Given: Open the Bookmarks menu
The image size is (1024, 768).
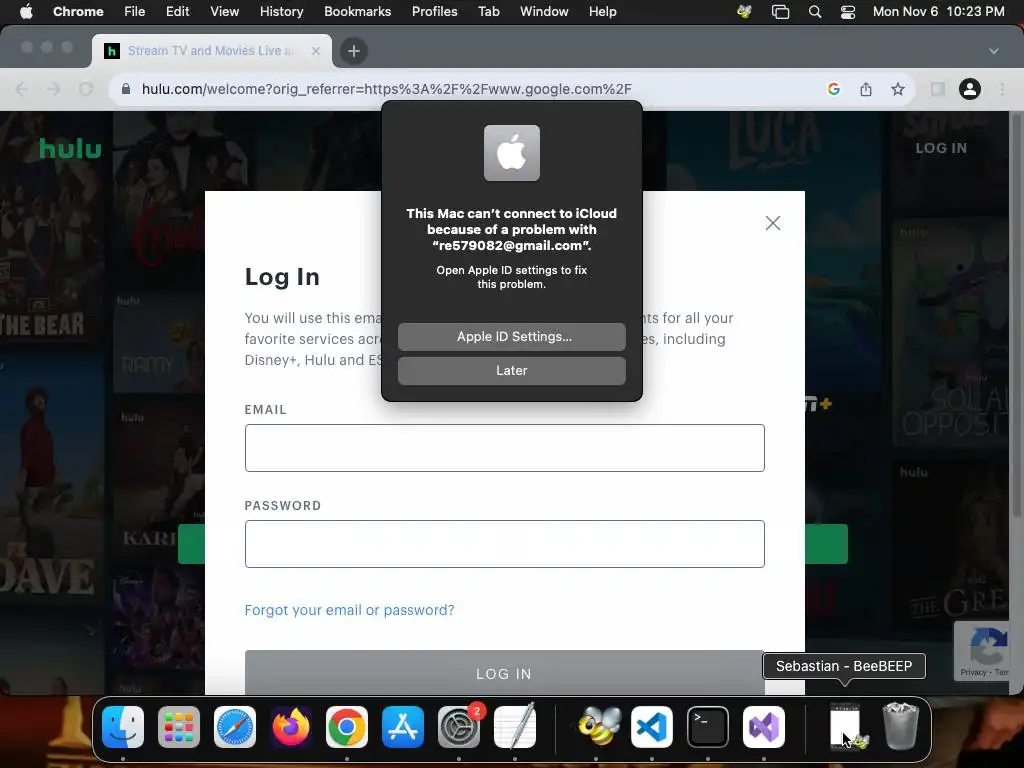Looking at the screenshot, I should (357, 12).
